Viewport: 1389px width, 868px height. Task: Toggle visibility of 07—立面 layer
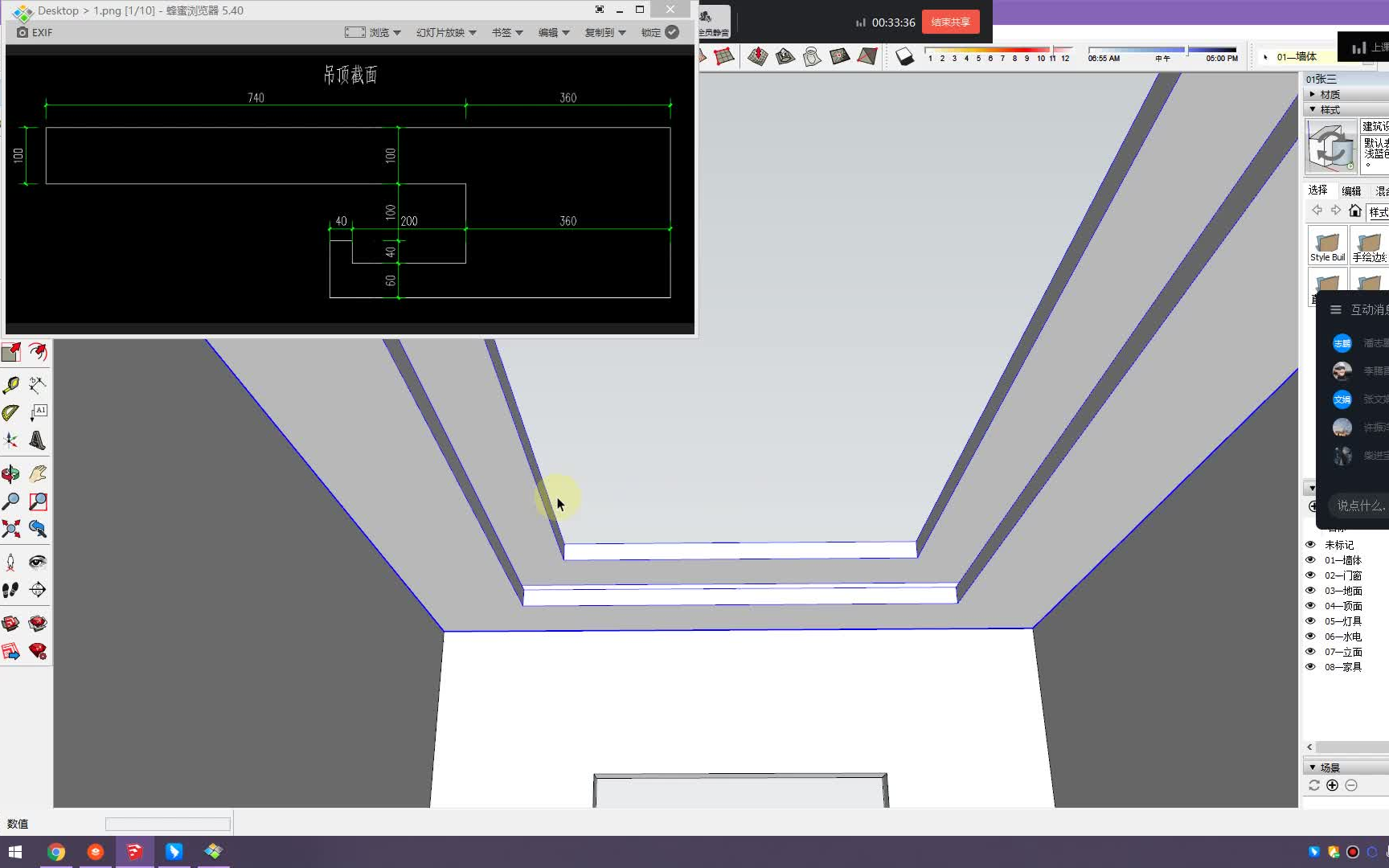pos(1310,652)
